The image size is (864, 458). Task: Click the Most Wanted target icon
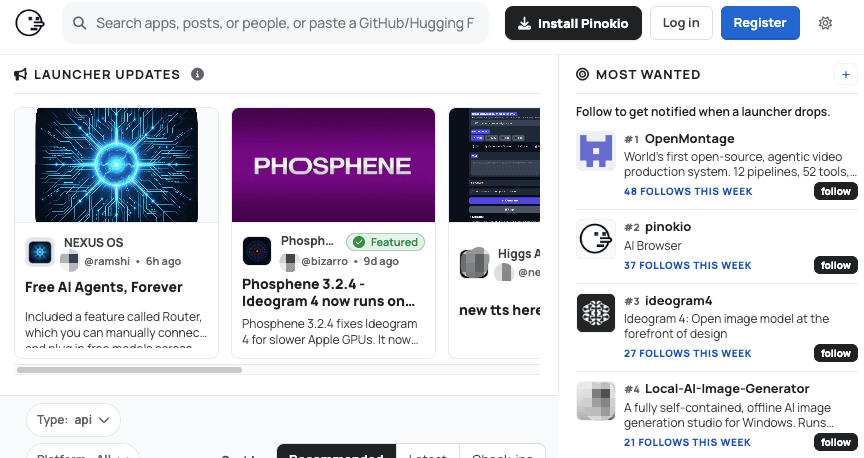(582, 74)
